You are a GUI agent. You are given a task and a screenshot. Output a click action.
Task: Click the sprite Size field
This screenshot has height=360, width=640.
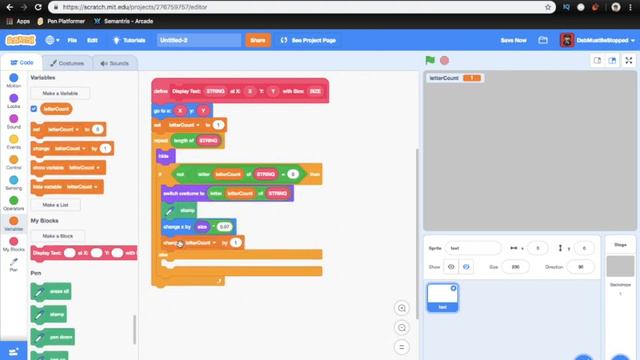516,267
